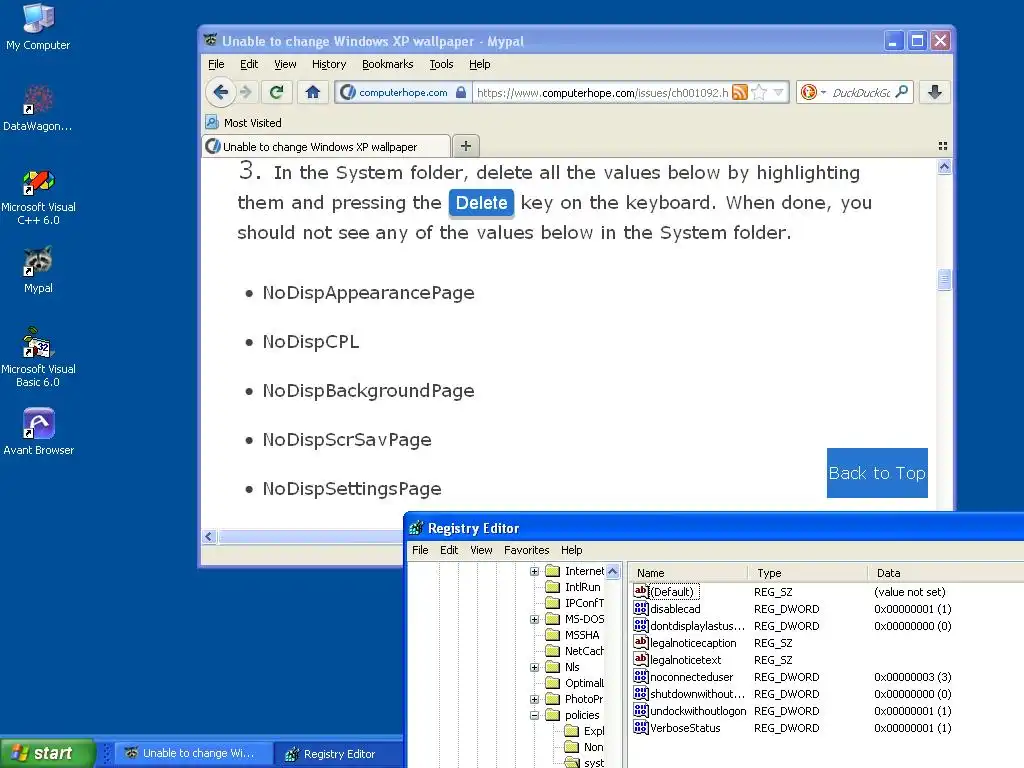Open DataWagon desktop shortcut
This screenshot has width=1024, height=768.
point(38,108)
